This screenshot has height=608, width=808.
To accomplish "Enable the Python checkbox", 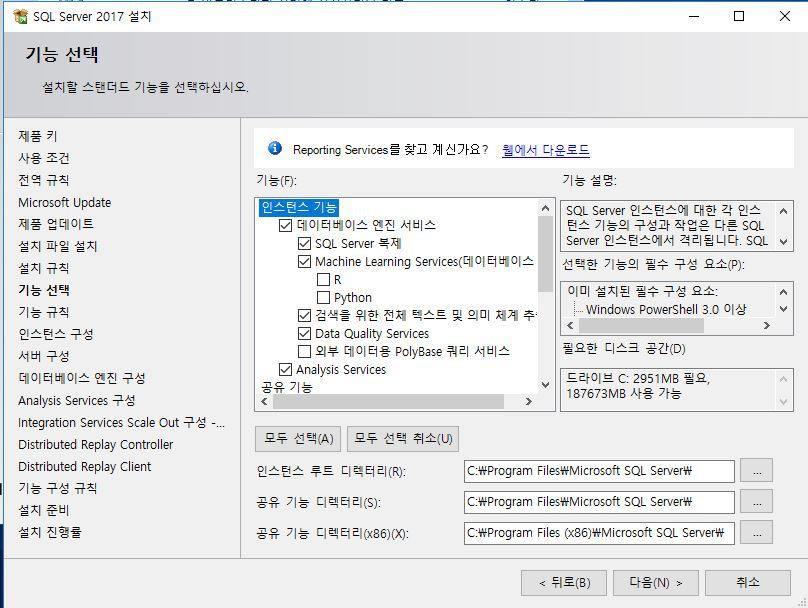I will 323,297.
